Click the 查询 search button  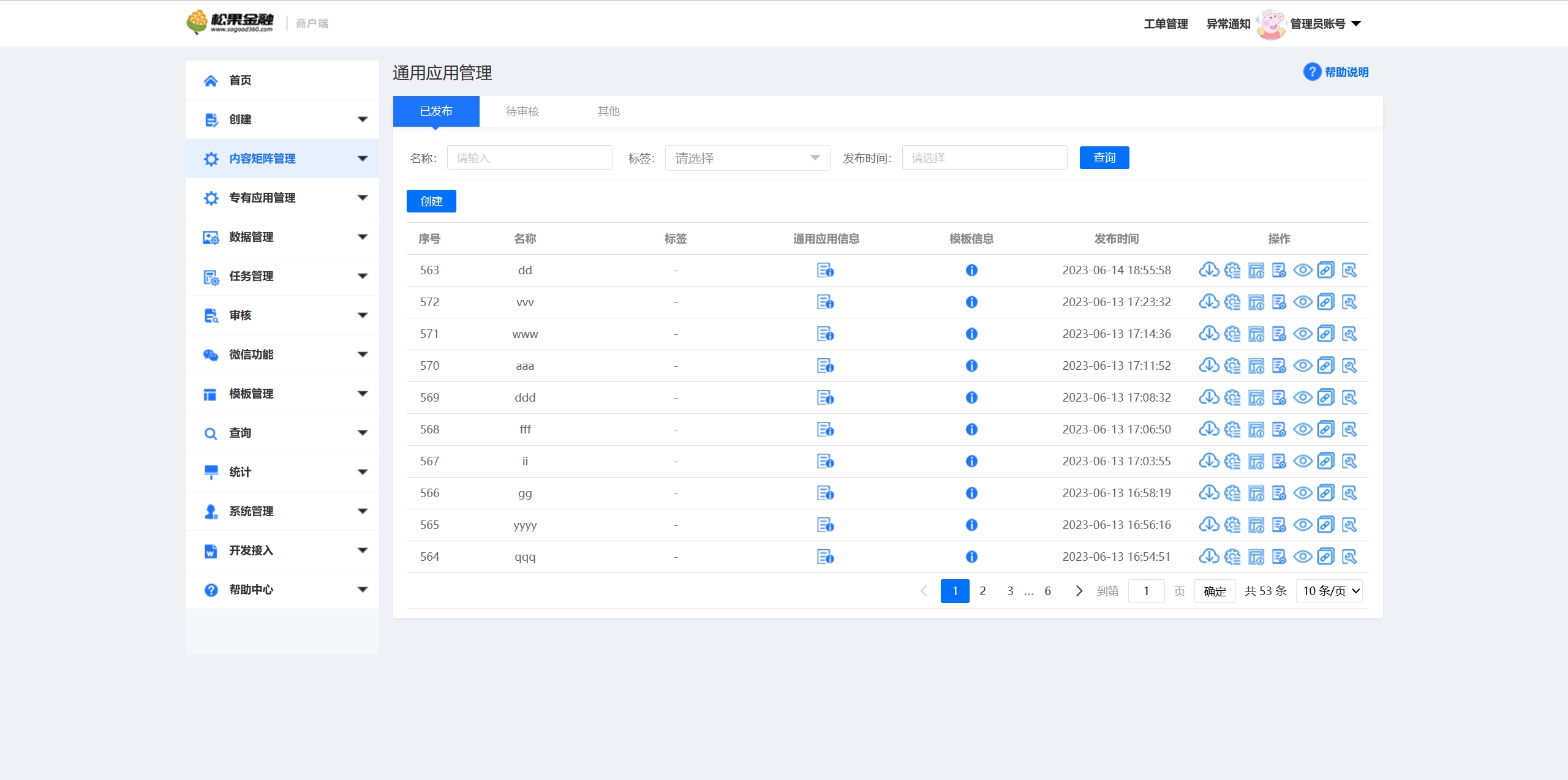click(1104, 157)
